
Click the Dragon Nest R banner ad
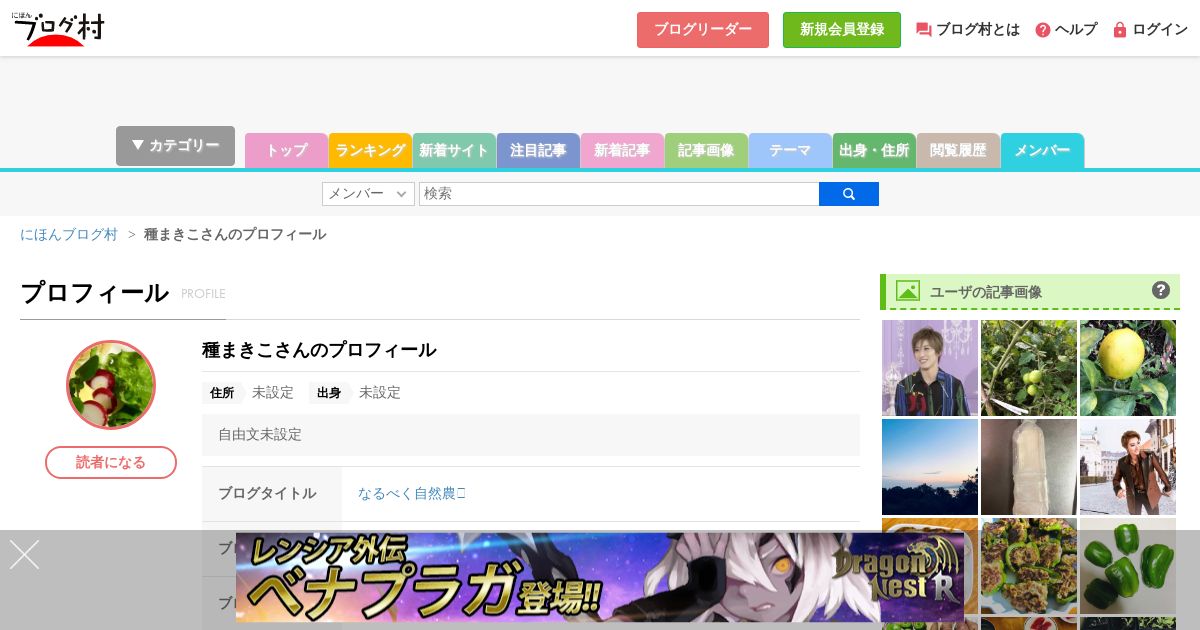tap(600, 577)
